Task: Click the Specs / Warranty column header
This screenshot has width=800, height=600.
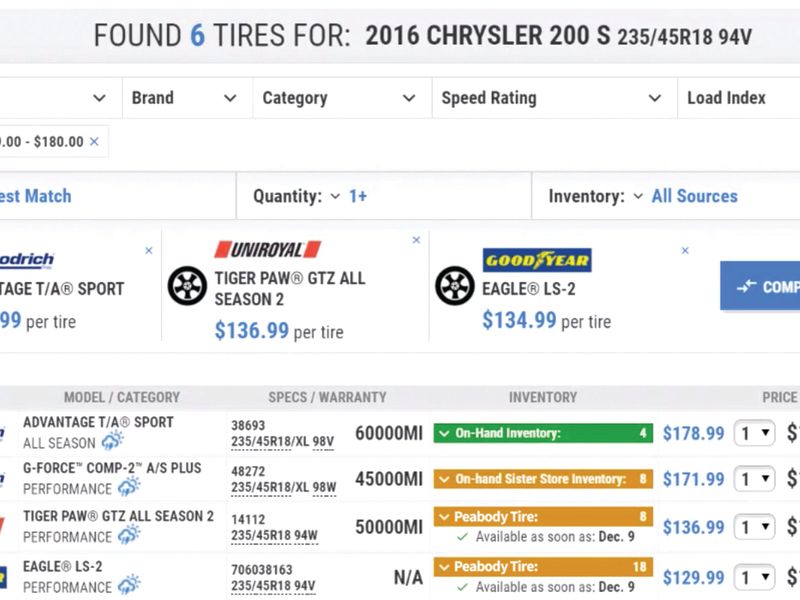Action: click(328, 397)
